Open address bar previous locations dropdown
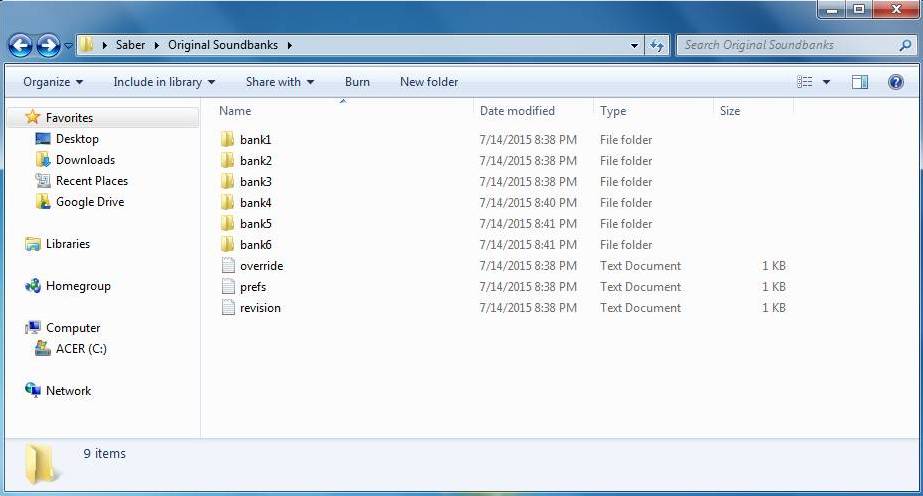This screenshot has height=496, width=923. point(634,45)
